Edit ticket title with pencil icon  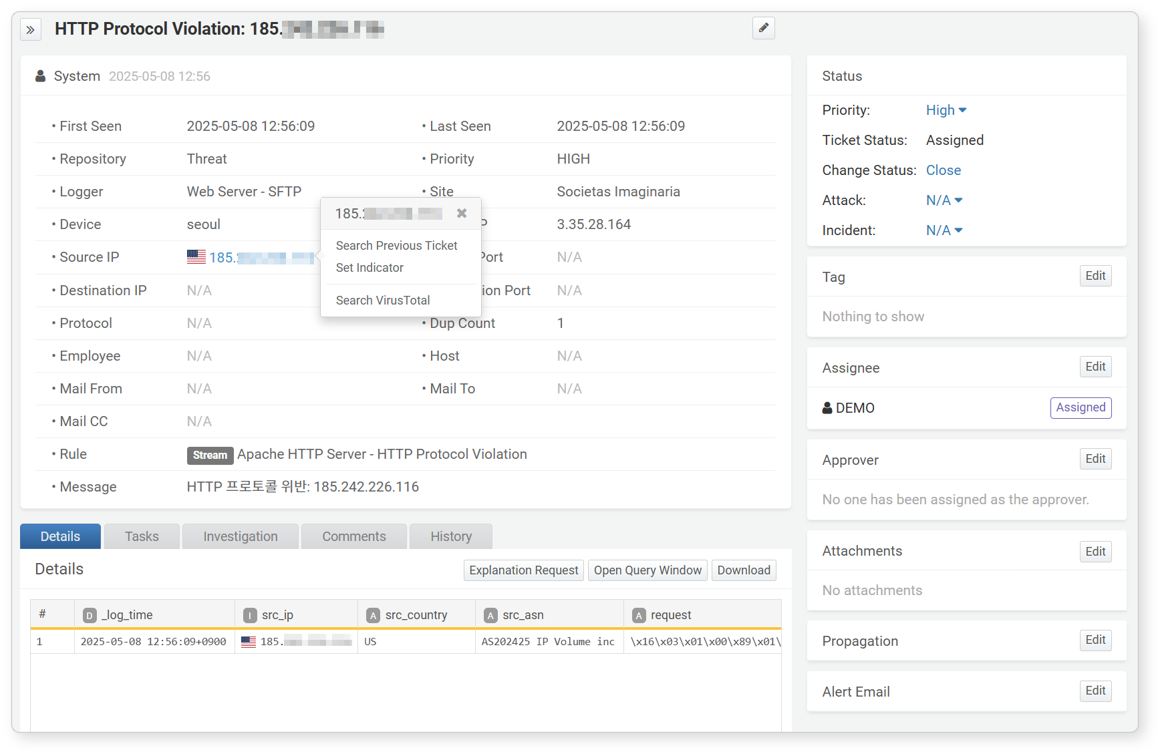coord(763,28)
